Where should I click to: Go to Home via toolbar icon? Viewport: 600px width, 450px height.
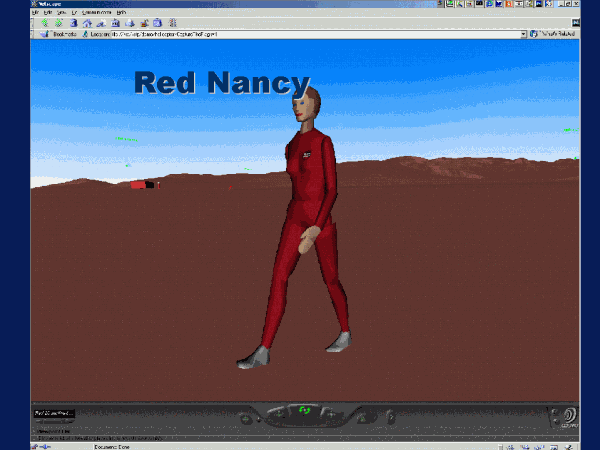tap(87, 23)
